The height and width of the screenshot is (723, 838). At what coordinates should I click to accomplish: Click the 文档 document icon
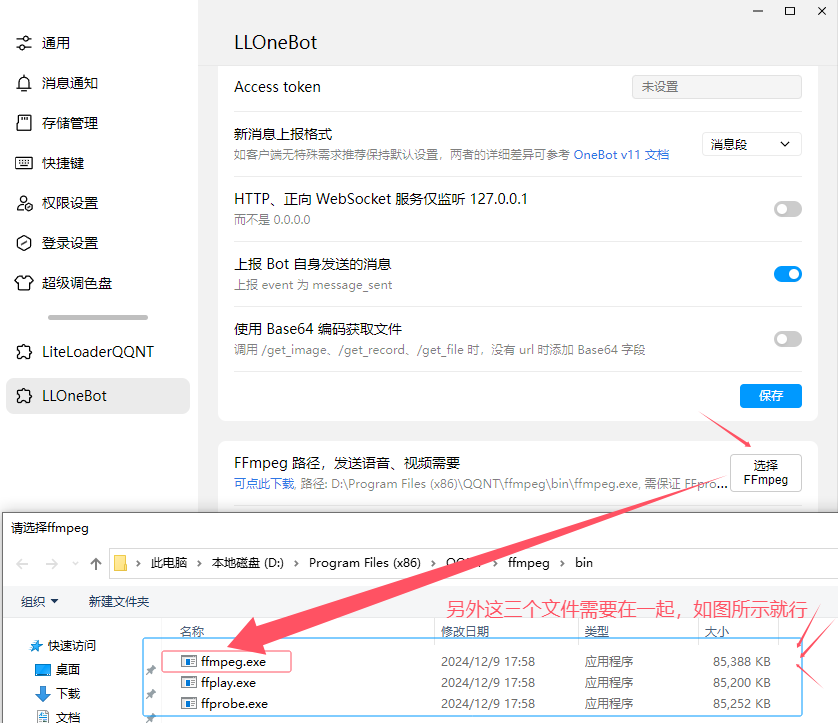(43, 717)
